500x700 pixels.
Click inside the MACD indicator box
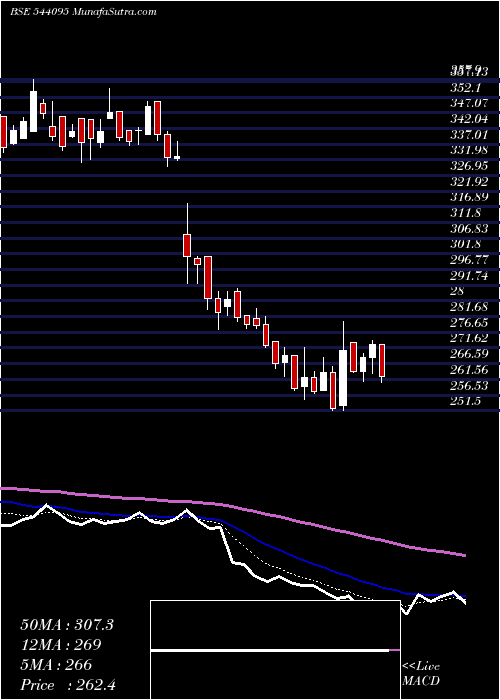point(275,650)
